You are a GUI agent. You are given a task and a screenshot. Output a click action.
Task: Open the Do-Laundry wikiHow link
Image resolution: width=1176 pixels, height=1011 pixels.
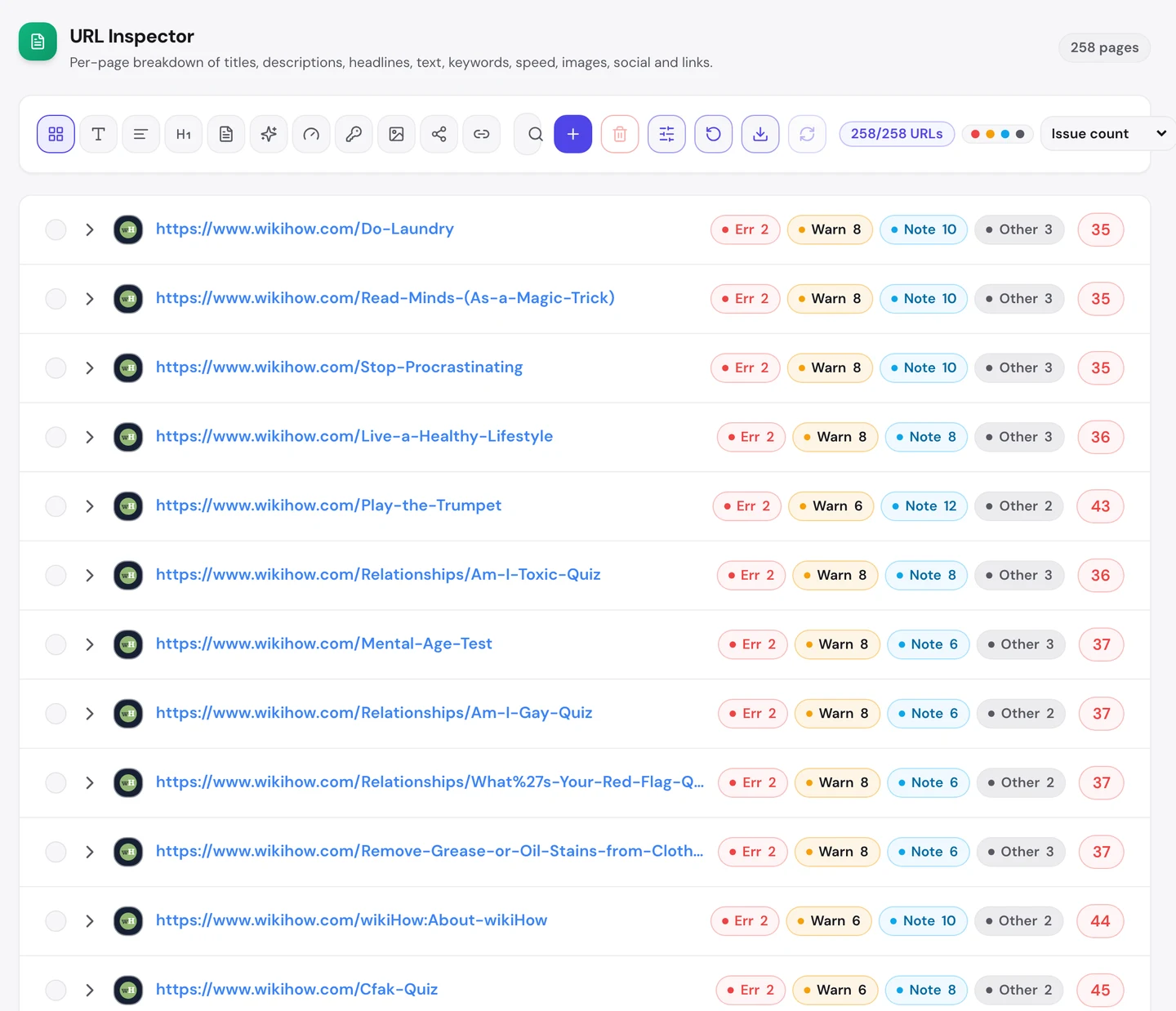[305, 229]
